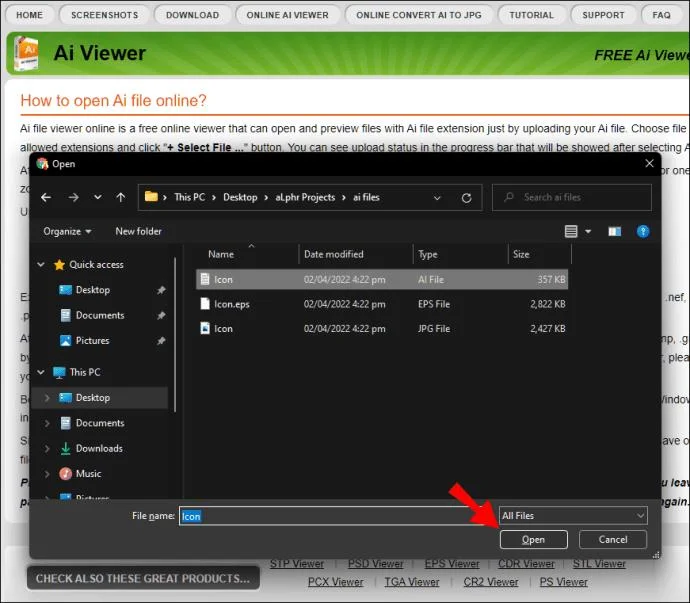The image size is (690, 603).
Task: Select Documents under This PC
Action: click(x=100, y=423)
